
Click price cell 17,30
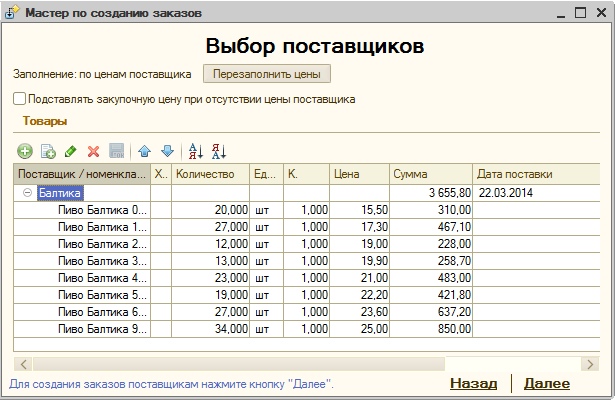click(x=359, y=227)
